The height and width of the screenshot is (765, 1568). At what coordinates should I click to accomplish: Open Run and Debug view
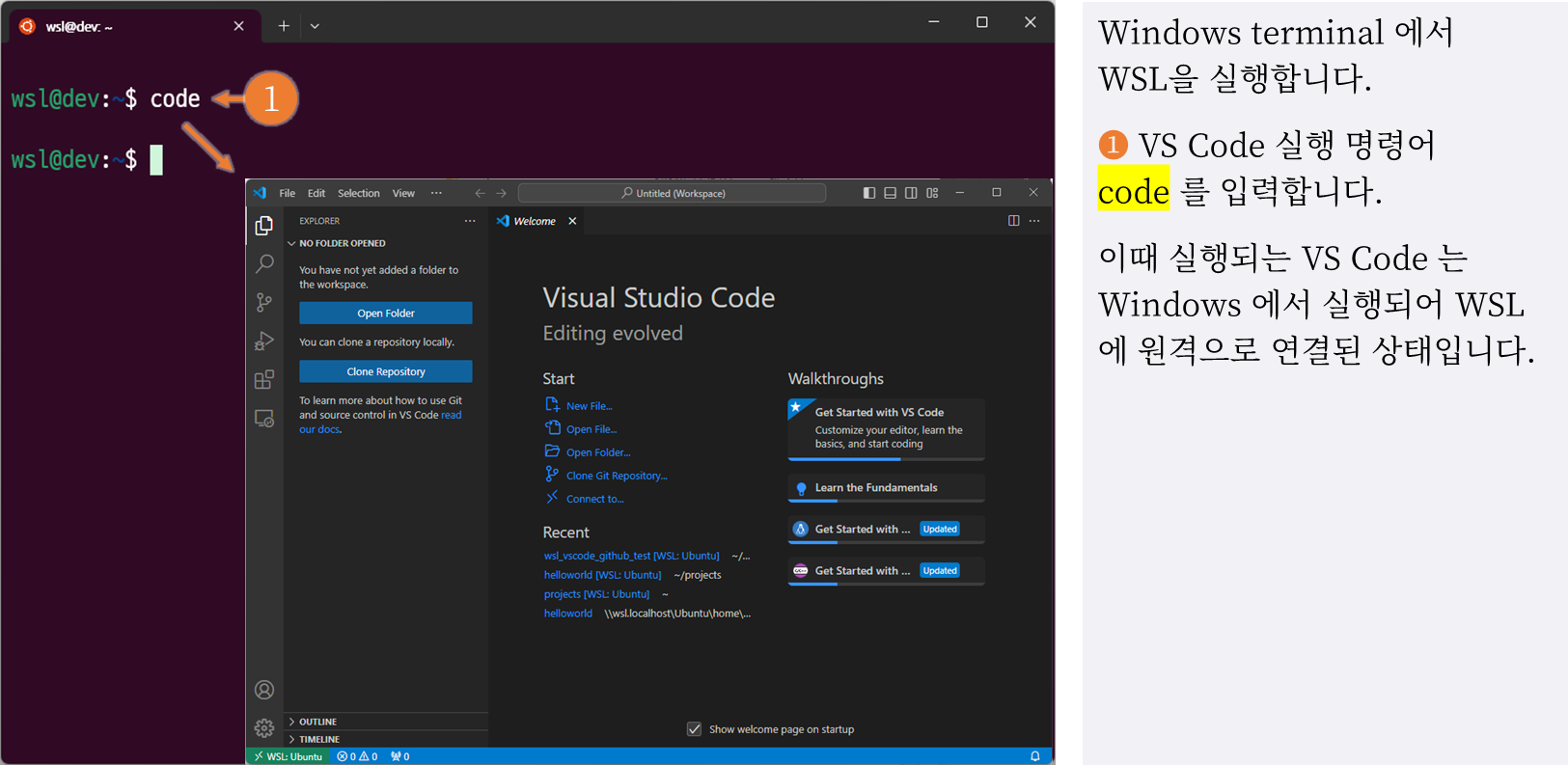(x=264, y=341)
